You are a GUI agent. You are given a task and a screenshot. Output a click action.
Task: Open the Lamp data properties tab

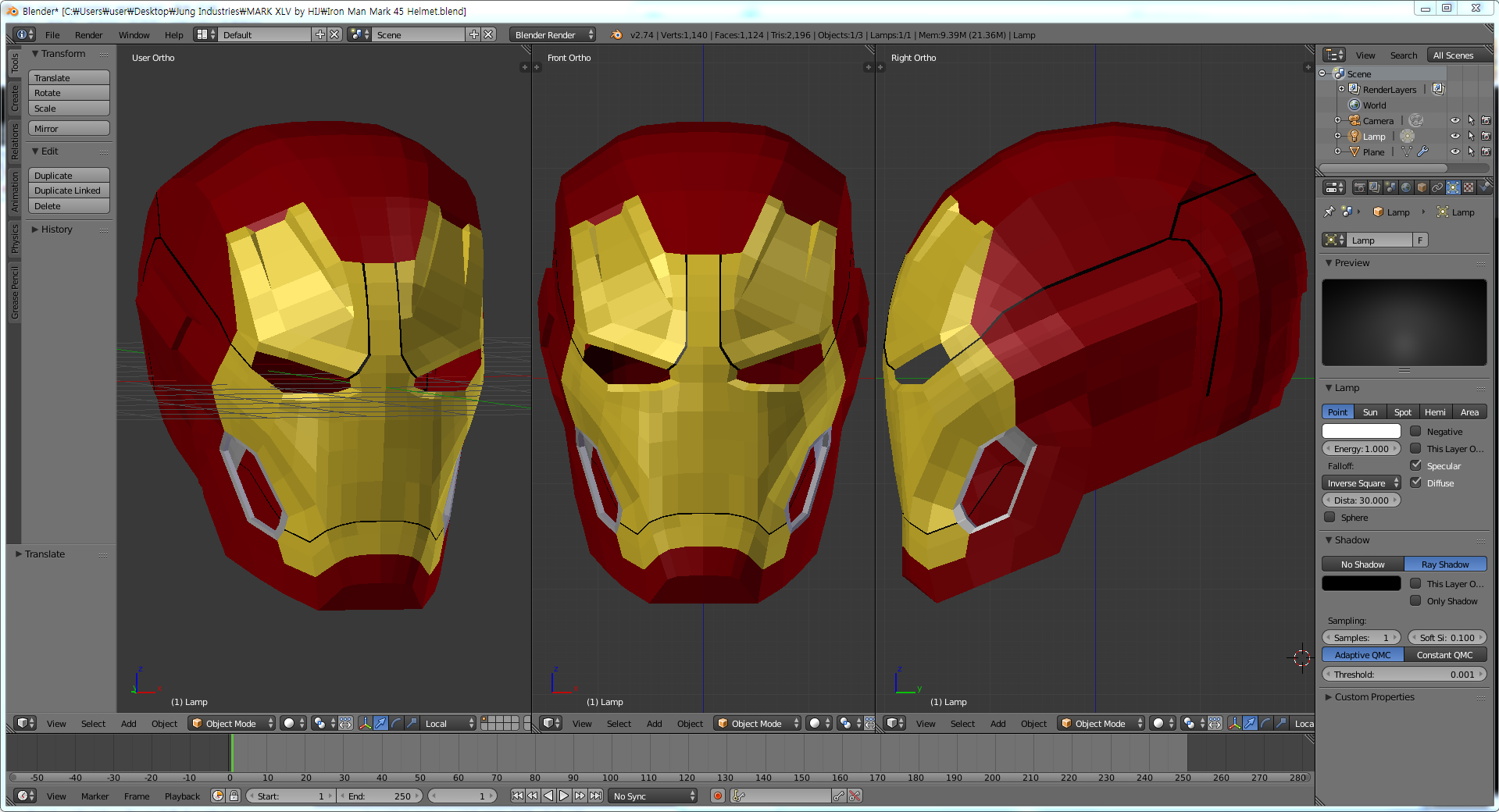point(1453,187)
